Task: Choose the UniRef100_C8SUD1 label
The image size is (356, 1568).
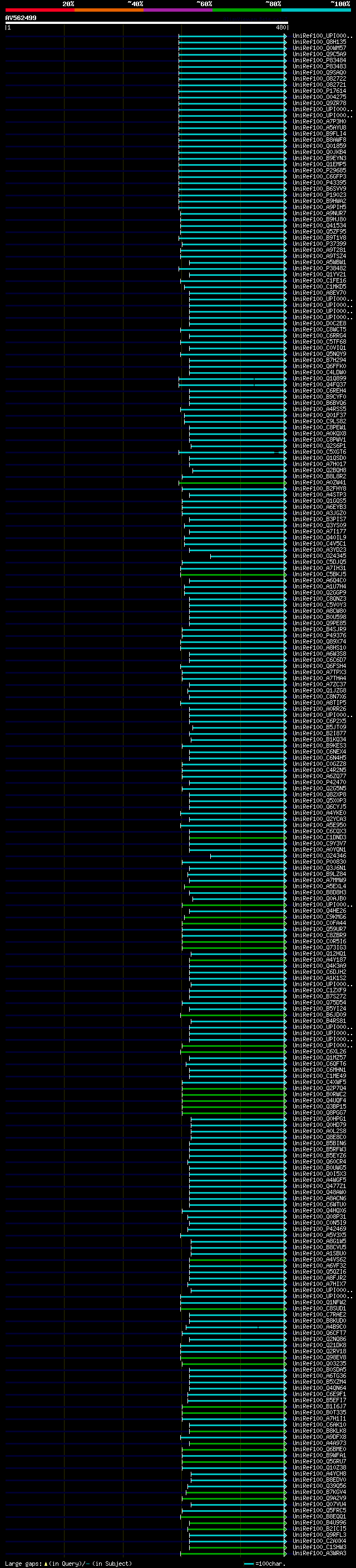Action: tap(319, 1309)
